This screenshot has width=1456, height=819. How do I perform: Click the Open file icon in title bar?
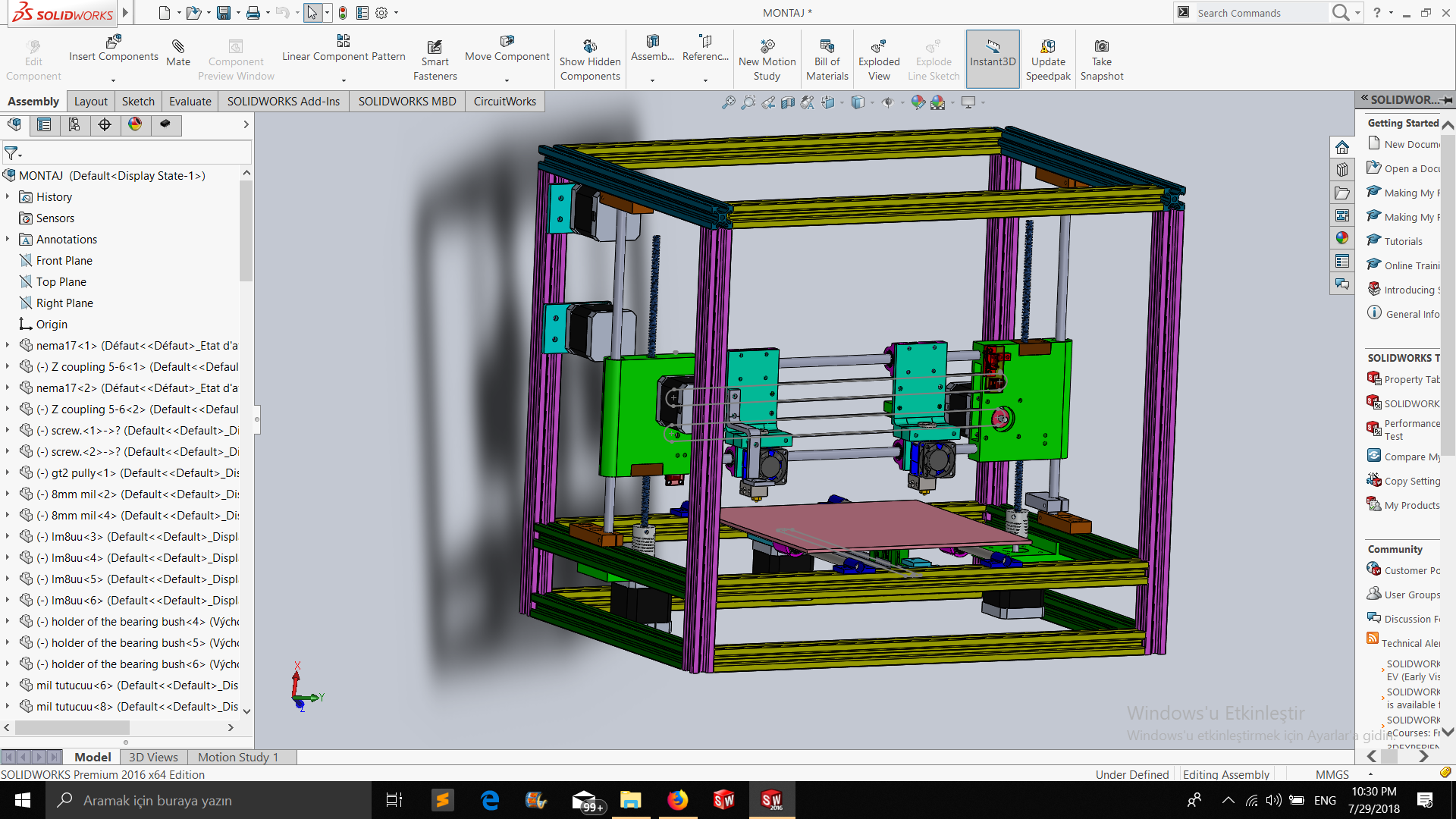tap(193, 13)
